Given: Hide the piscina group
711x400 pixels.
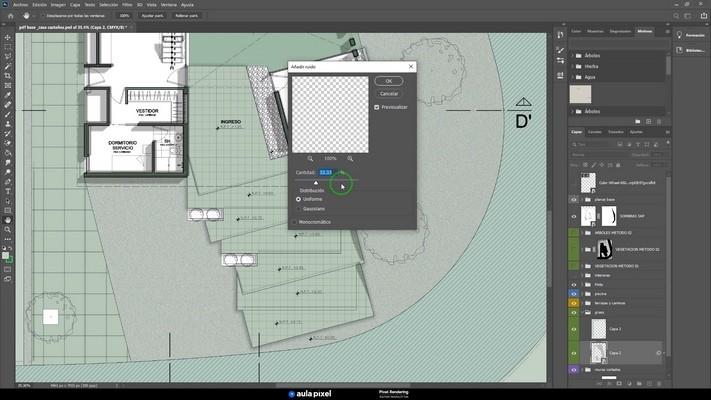Looking at the screenshot, I should click(574, 294).
